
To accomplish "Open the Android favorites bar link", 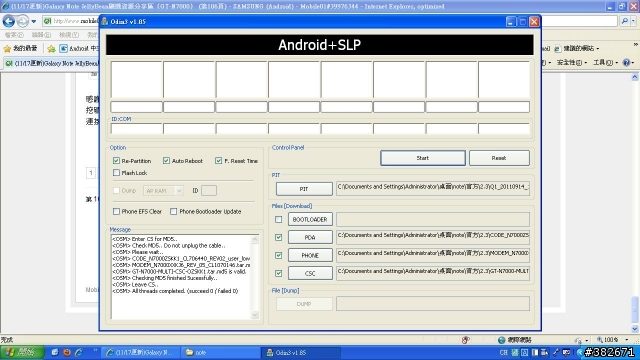I will [79, 49].
